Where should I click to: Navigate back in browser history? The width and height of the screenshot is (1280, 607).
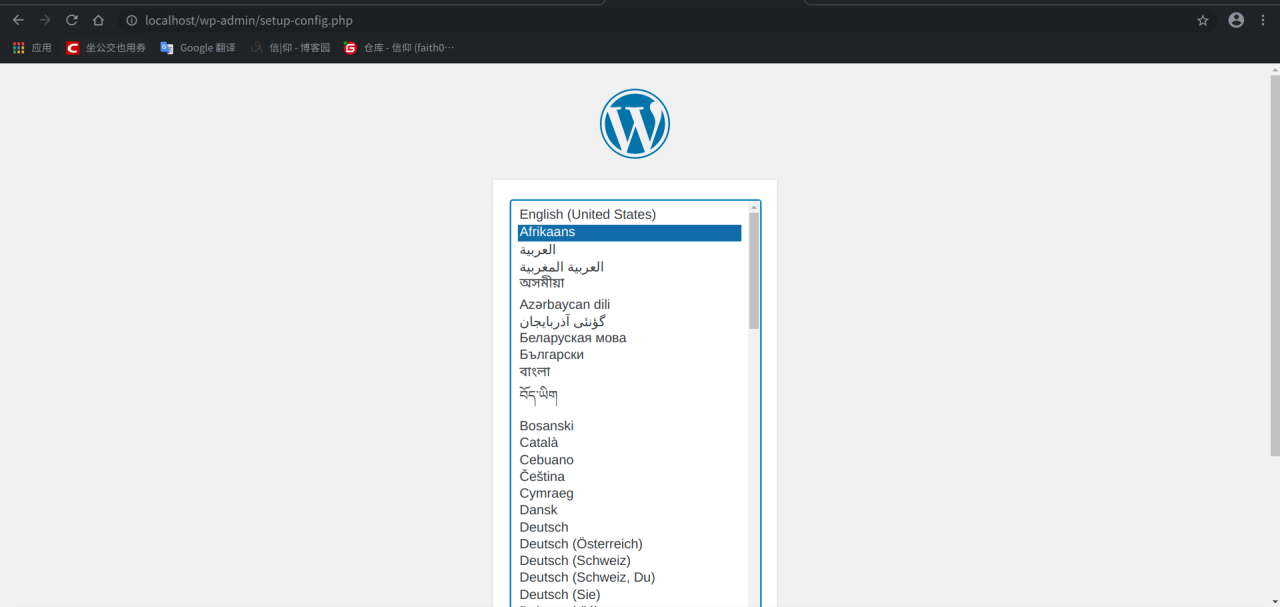[17, 19]
